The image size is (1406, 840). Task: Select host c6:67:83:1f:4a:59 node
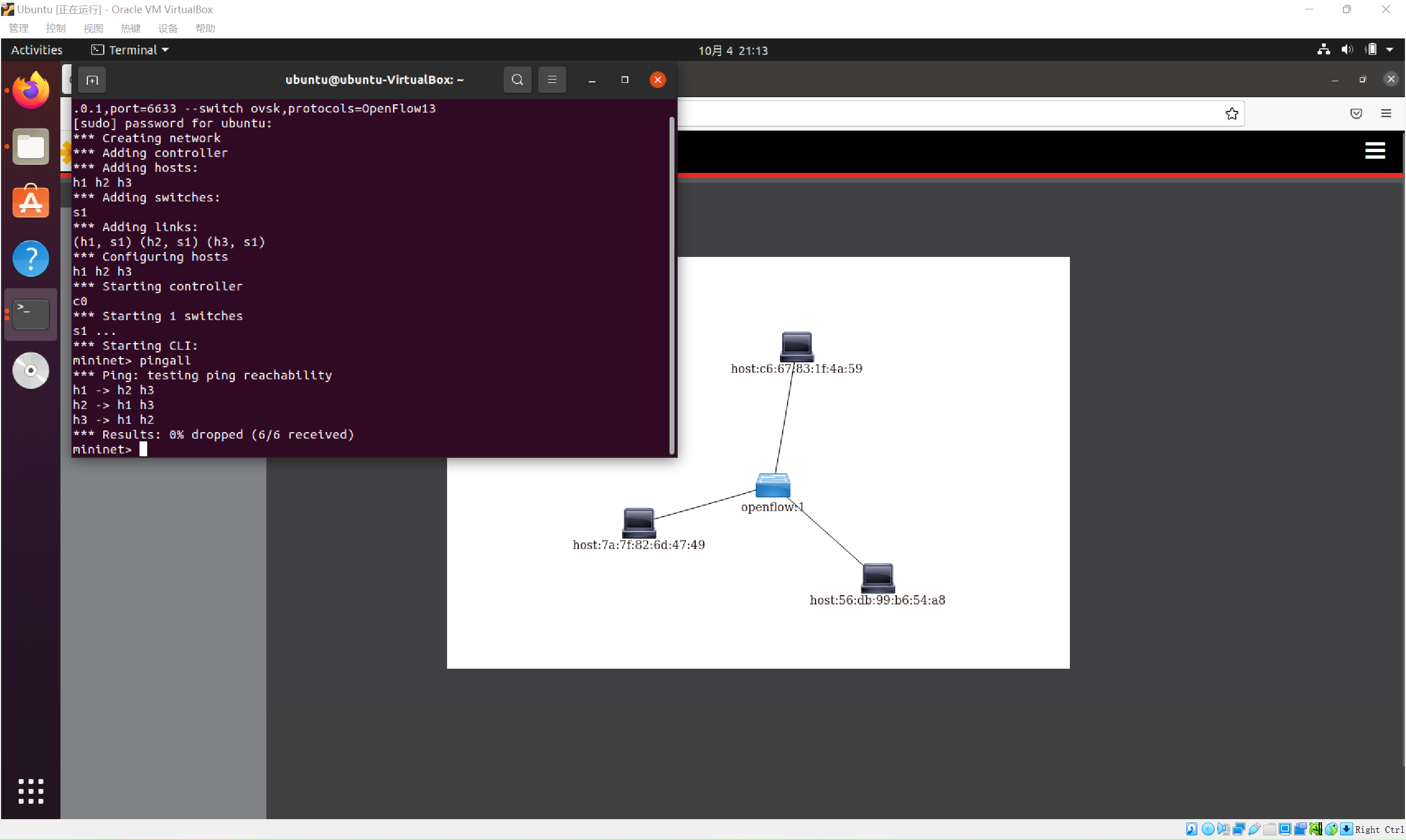[x=796, y=346]
